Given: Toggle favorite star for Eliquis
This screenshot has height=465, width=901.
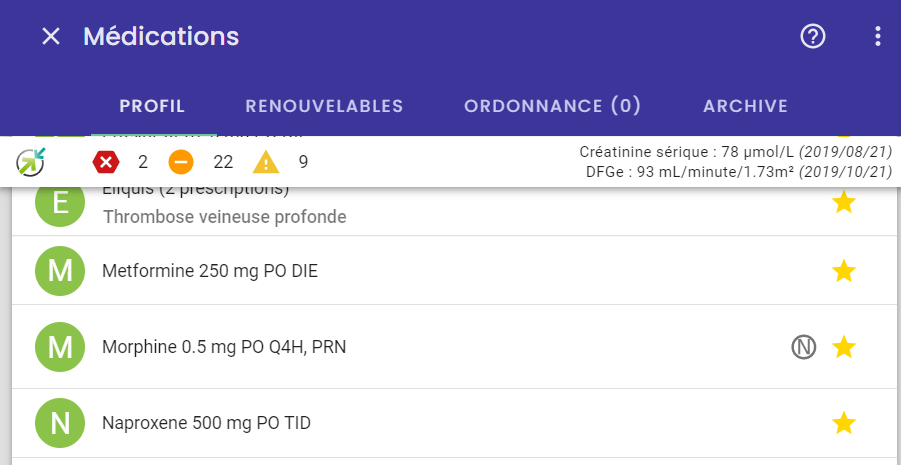Looking at the screenshot, I should point(844,202).
